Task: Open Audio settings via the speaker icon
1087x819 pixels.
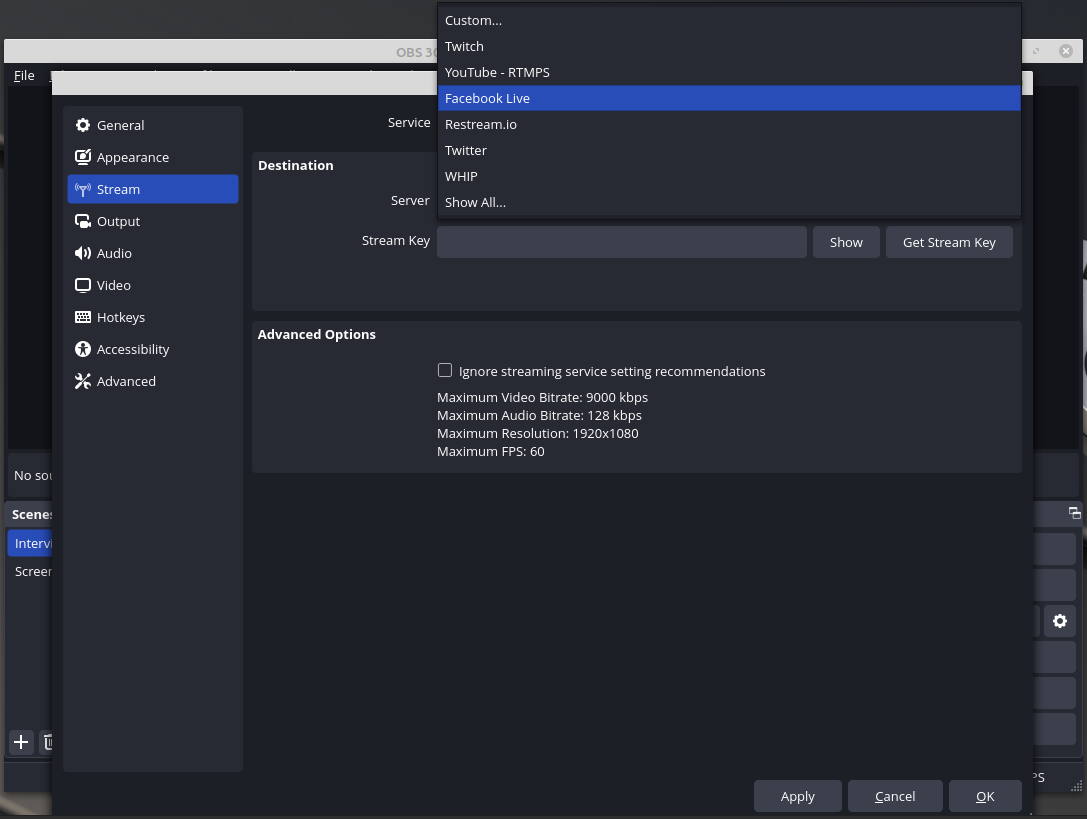Action: tap(82, 252)
